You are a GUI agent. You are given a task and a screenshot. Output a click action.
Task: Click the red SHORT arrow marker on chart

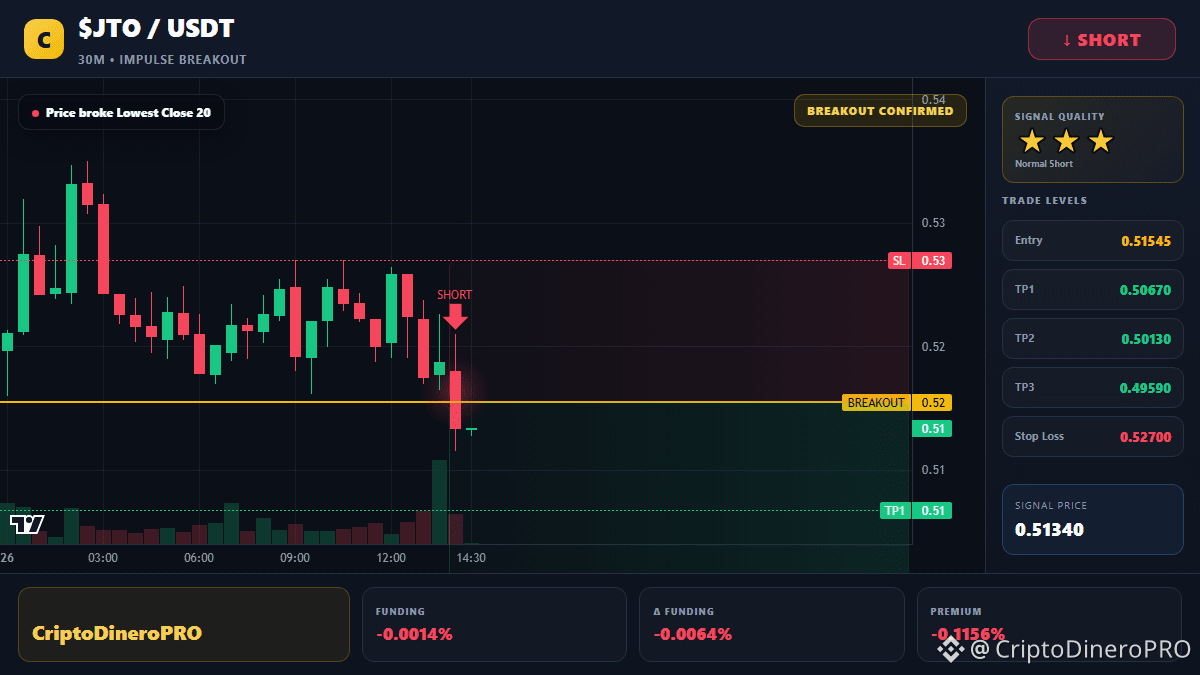[x=455, y=316]
